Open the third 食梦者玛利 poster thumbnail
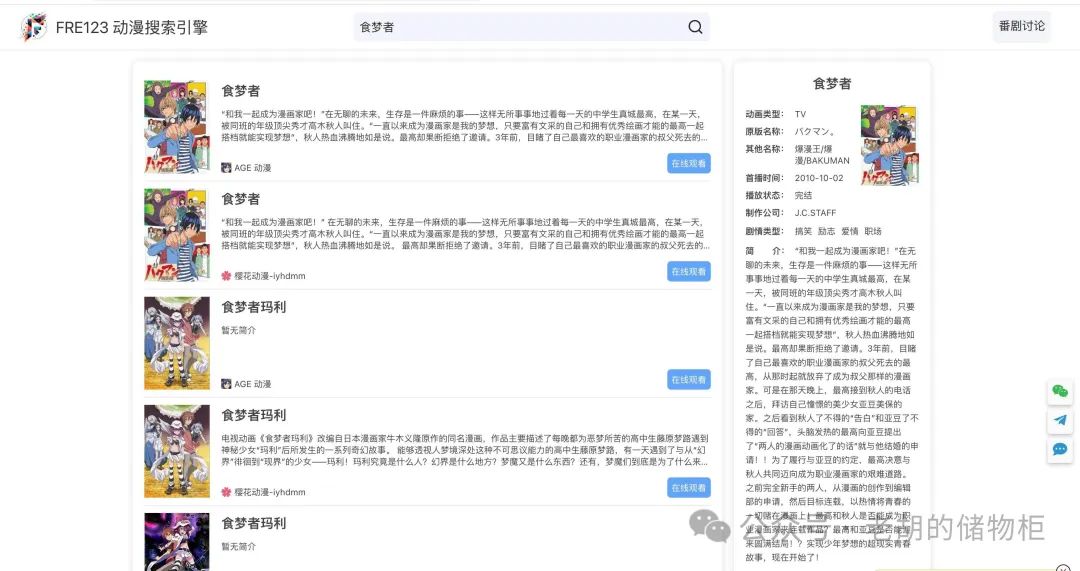This screenshot has width=1080, height=571. tap(176, 541)
